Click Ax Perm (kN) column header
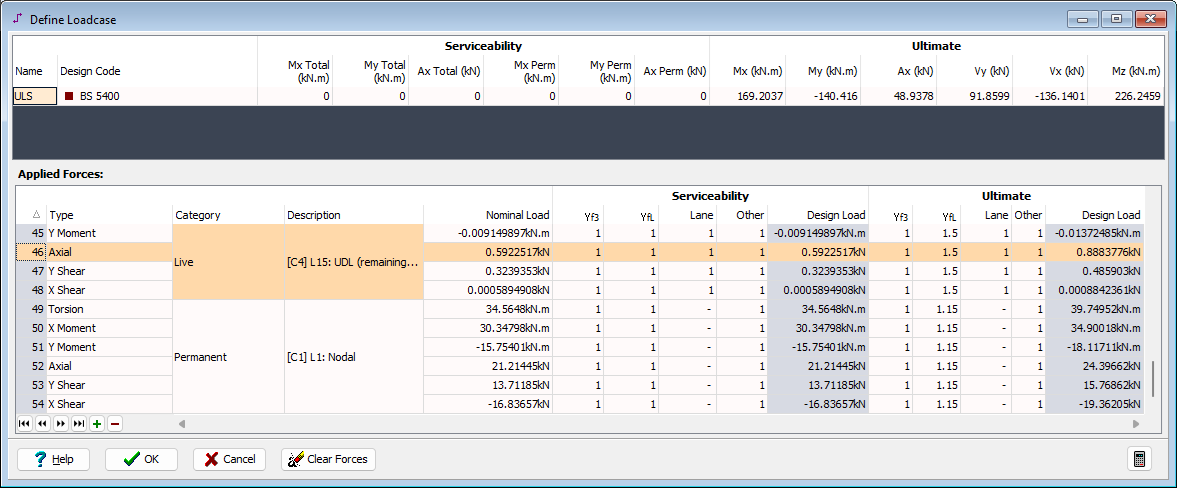 click(672, 71)
